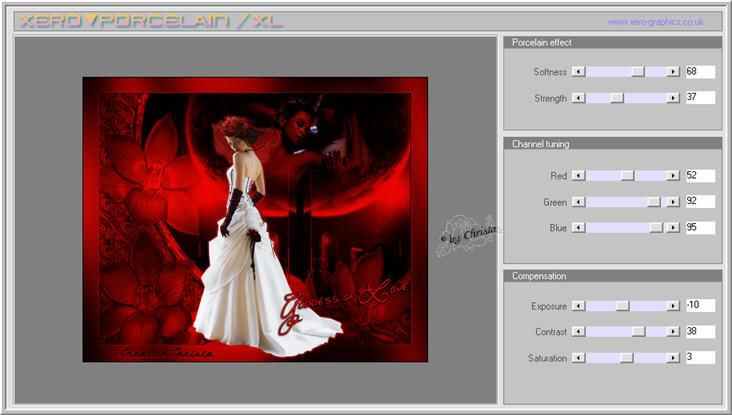The image size is (732, 415).
Task: Click the Exposure value field showing -10
Action: [700, 305]
